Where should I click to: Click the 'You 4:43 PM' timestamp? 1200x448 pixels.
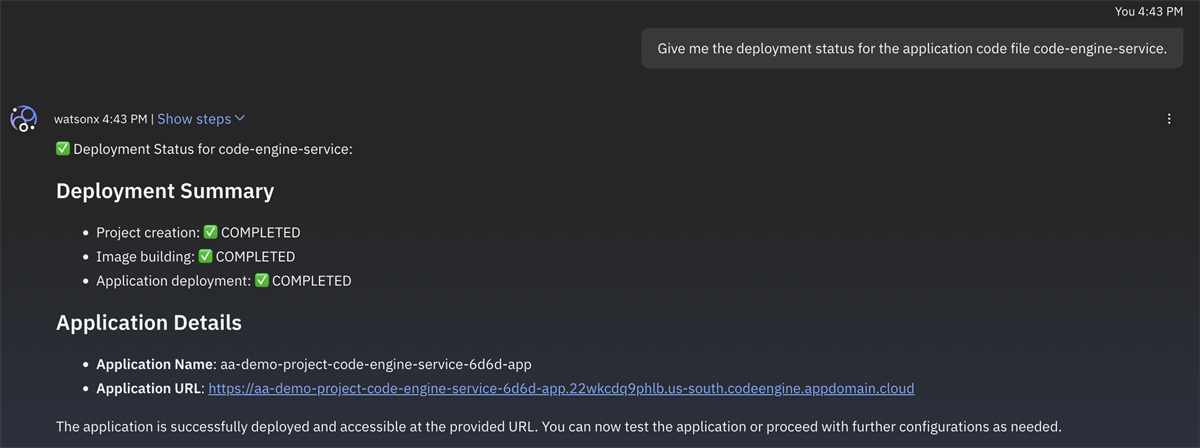(x=1149, y=11)
